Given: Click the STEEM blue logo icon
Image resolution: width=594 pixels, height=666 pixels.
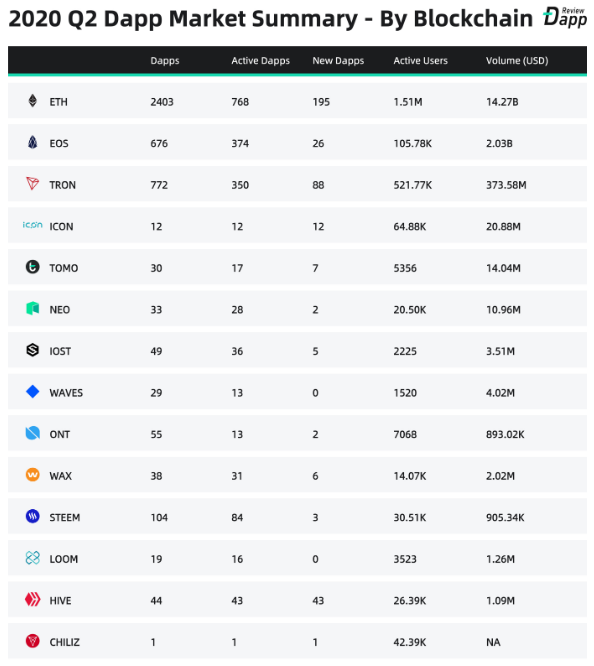Looking at the screenshot, I should [33, 516].
